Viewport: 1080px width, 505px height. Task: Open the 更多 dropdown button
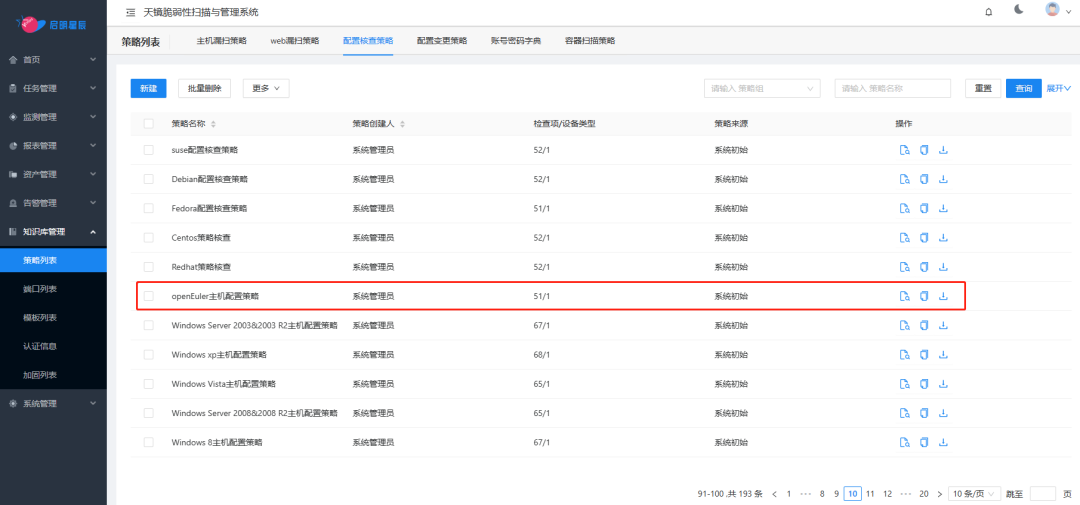[x=264, y=88]
